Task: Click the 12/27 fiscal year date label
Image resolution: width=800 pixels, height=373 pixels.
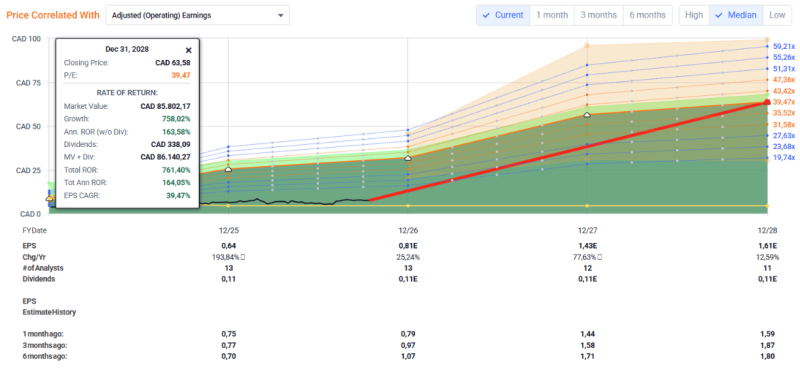Action: pyautogui.click(x=587, y=231)
